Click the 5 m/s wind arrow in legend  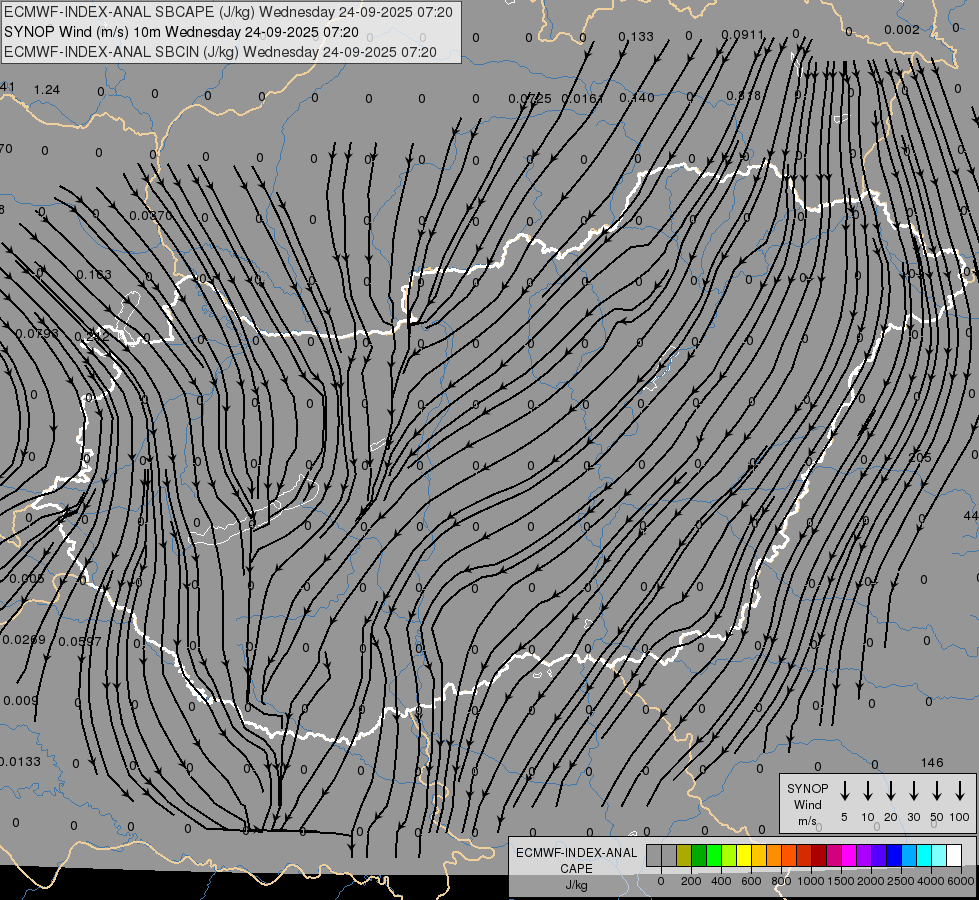845,791
